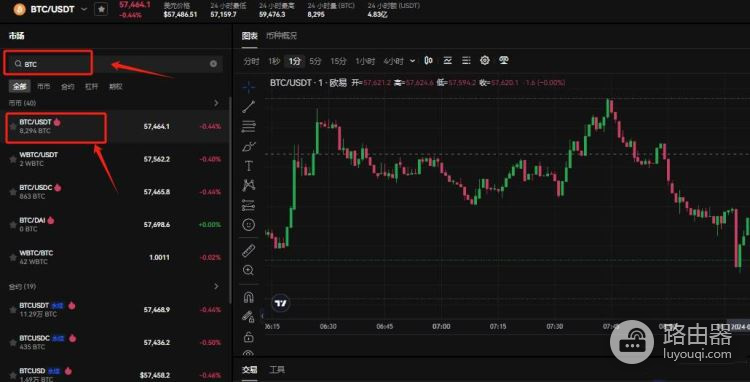Click the rightmost chart toolbar icon after gear
Screen dimensions: 750x382
(x=503, y=61)
